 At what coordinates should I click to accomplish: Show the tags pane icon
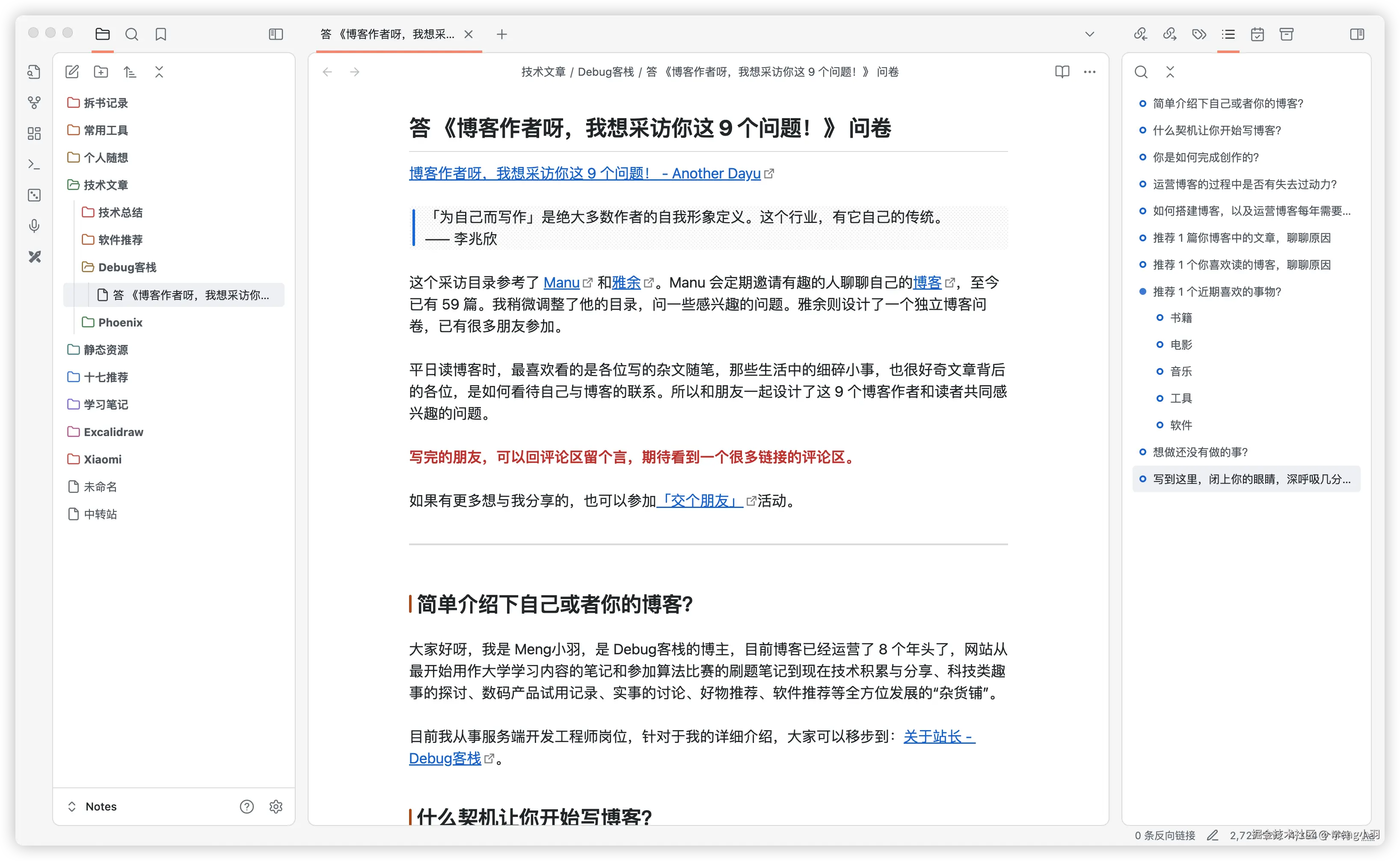point(1199,34)
